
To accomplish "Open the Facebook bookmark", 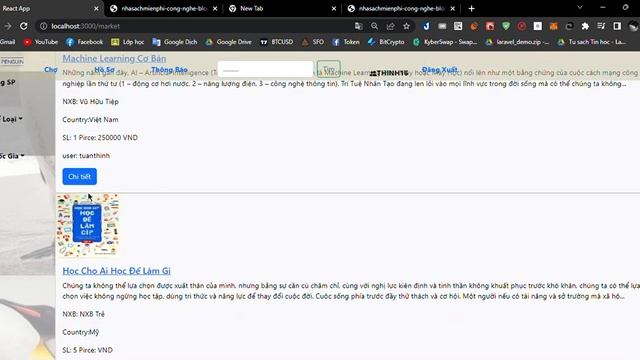I will point(84,42).
